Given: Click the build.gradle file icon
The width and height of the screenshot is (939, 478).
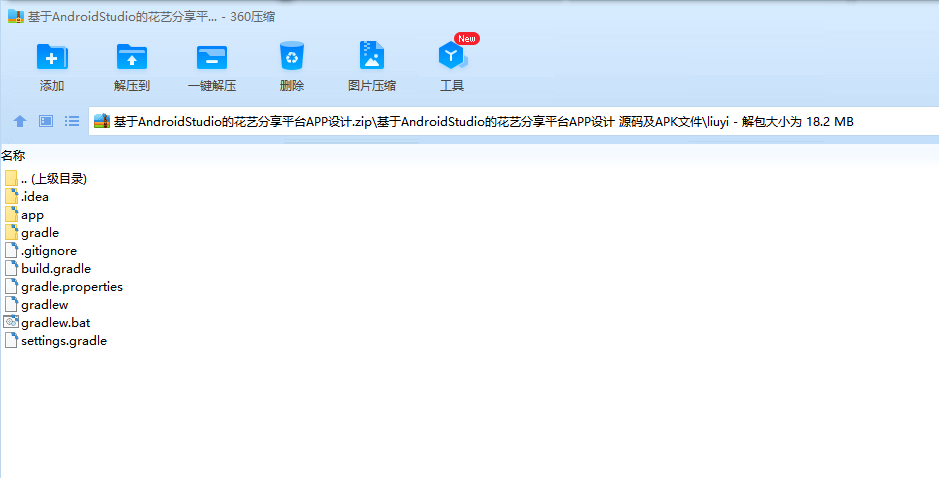Looking at the screenshot, I should tap(11, 268).
